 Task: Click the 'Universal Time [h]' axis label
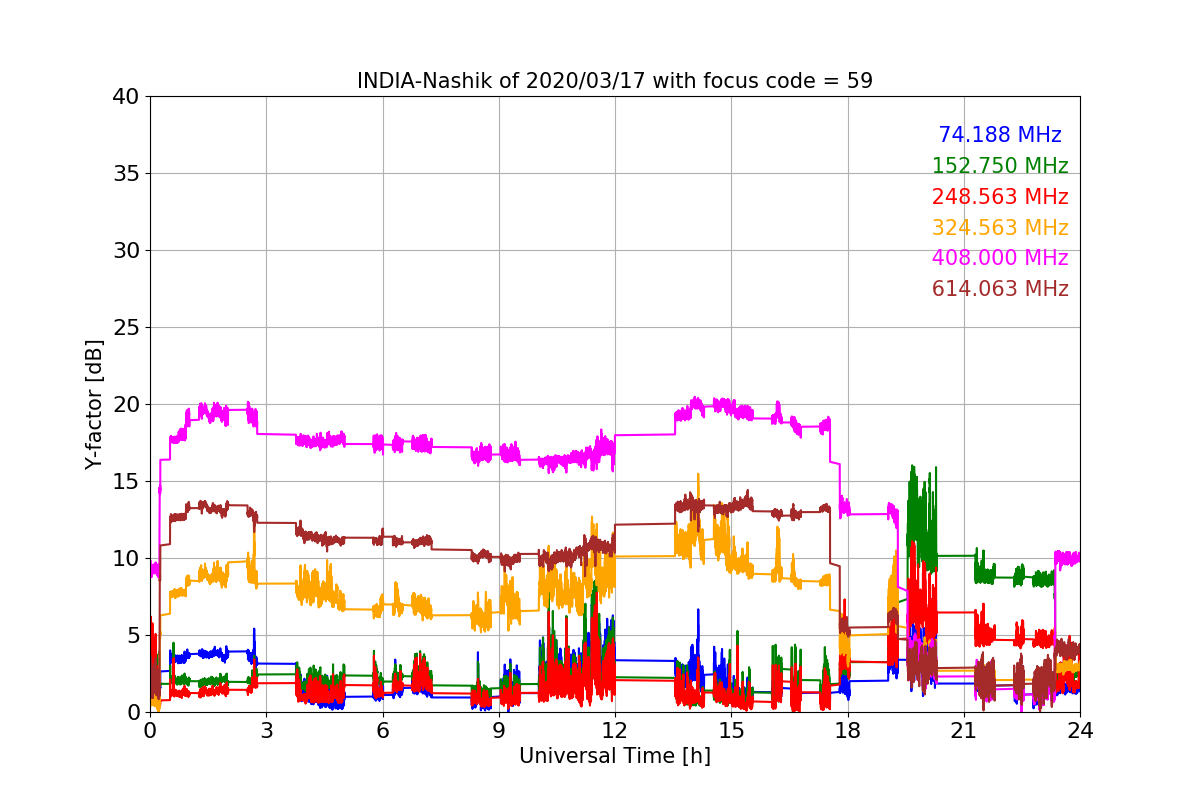(x=615, y=756)
